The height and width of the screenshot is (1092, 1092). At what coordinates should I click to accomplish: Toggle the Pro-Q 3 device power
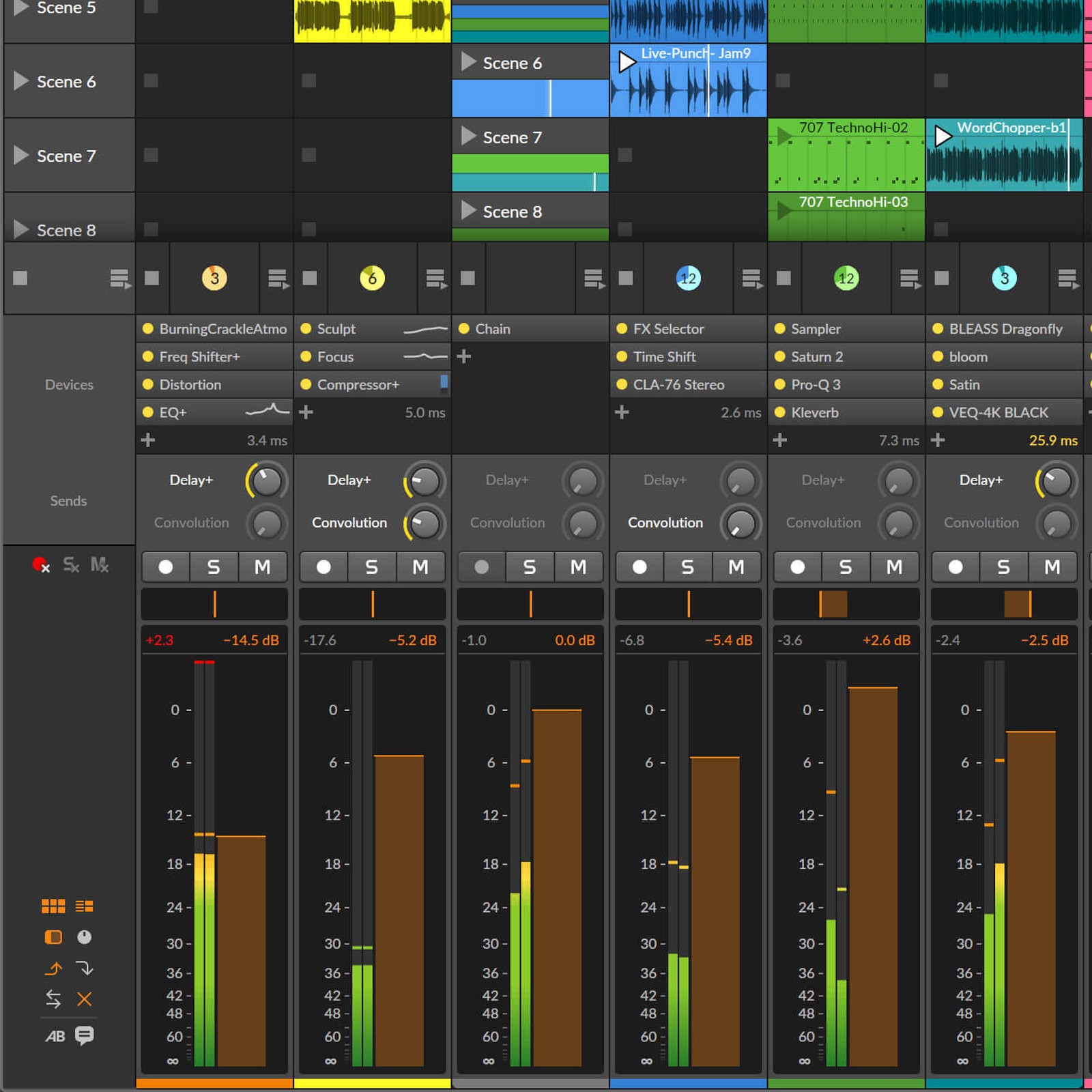pos(780,384)
